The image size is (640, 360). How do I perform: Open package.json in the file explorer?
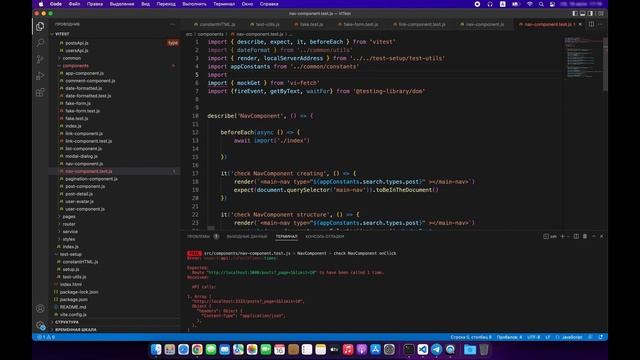[73, 299]
